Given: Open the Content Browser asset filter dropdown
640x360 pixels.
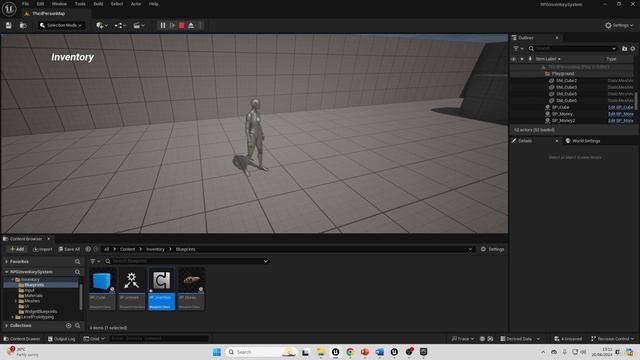Looking at the screenshot, I should [x=96, y=261].
